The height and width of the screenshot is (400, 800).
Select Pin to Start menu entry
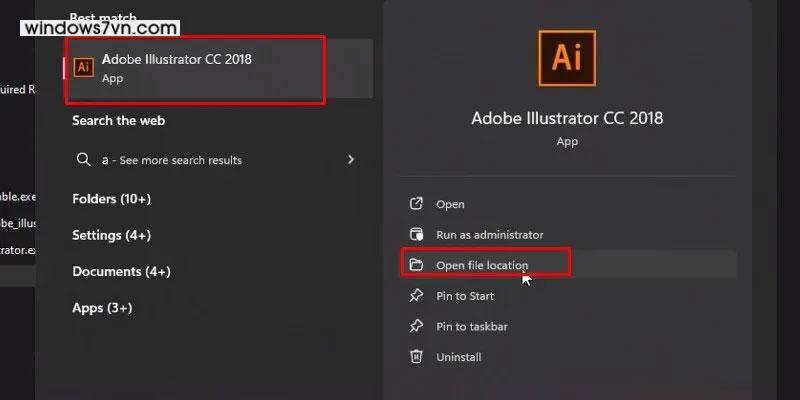coord(466,296)
